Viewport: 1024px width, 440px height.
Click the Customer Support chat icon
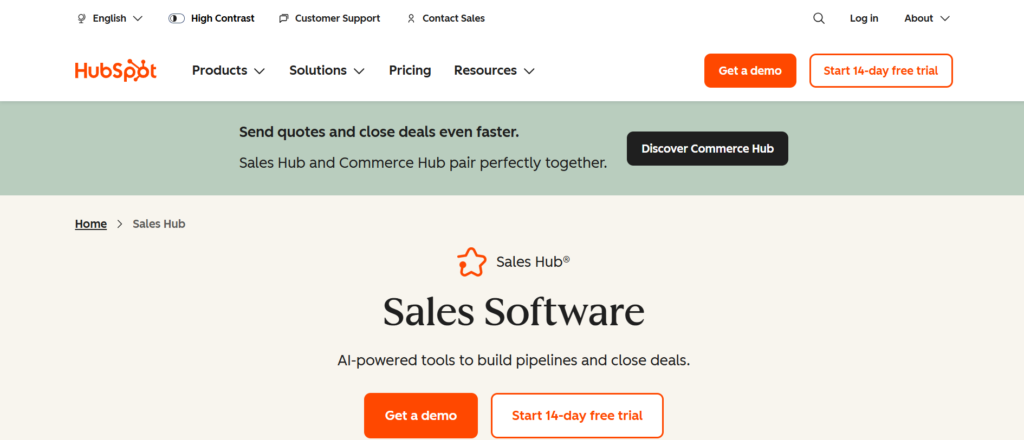tap(284, 18)
